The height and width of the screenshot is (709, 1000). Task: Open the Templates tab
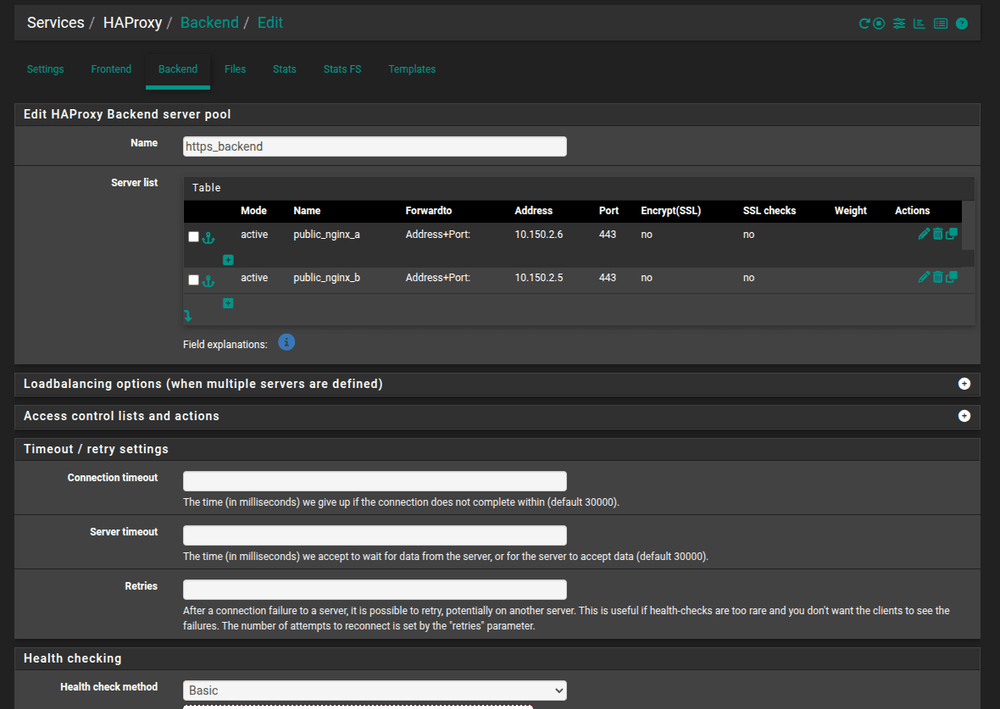click(412, 69)
